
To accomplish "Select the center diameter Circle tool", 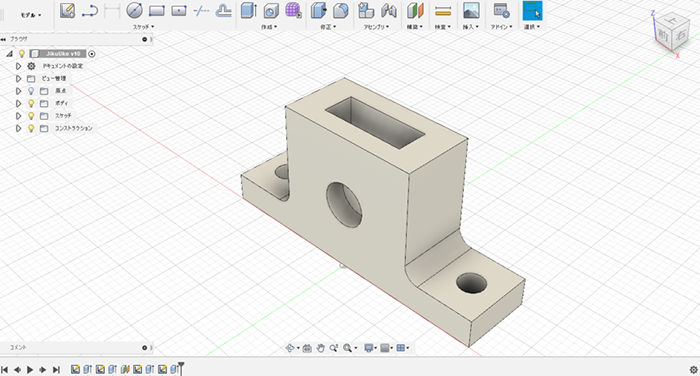I will (x=134, y=11).
